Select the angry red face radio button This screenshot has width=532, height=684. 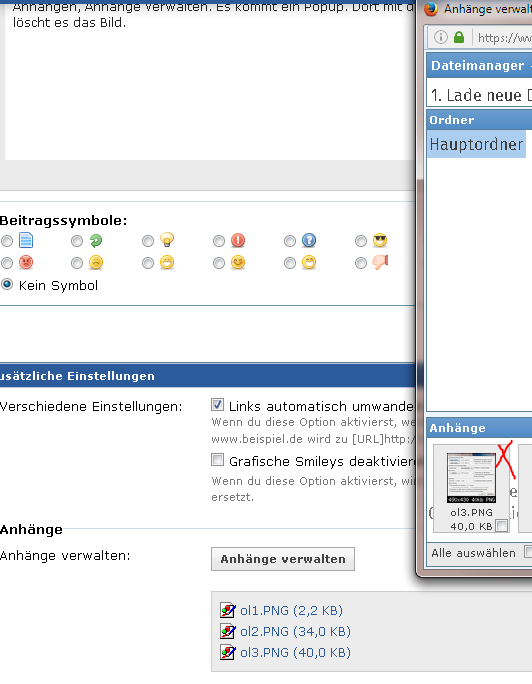(x=7, y=263)
